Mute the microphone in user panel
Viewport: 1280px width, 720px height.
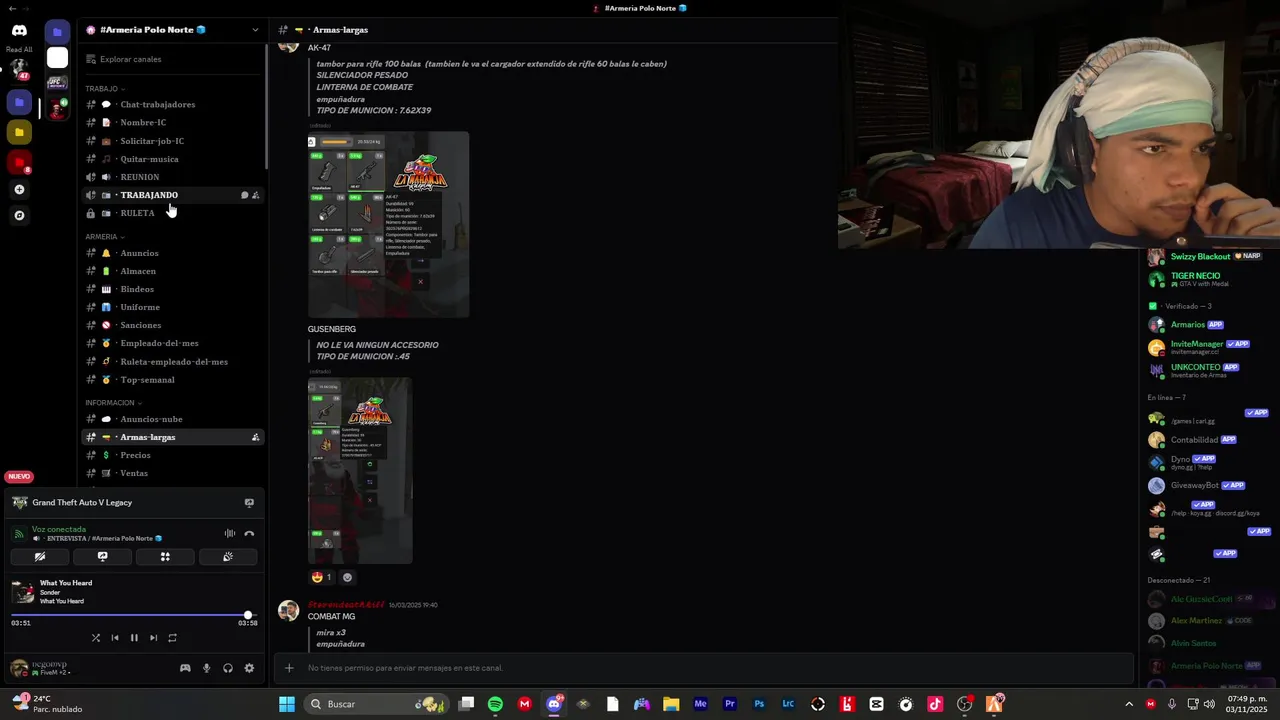point(206,668)
